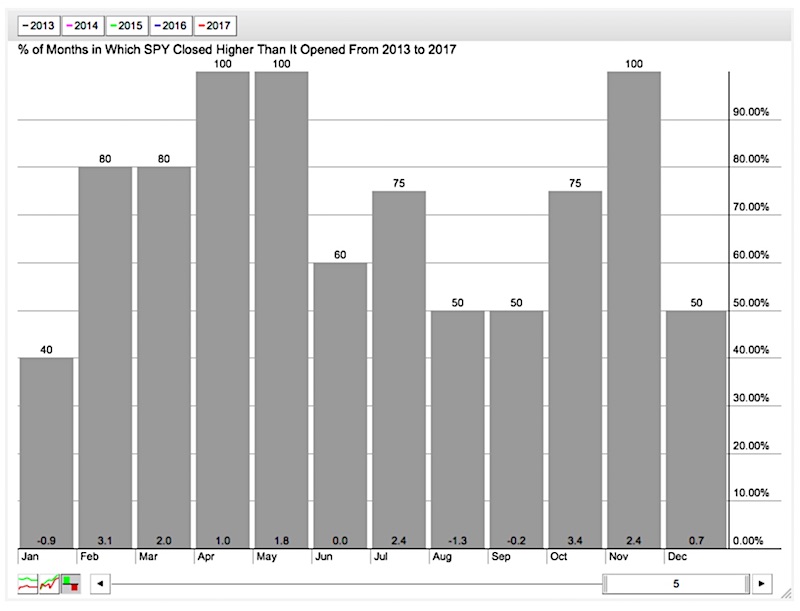800x611 pixels.
Task: Click the "80" value label above February
Action: coord(105,159)
